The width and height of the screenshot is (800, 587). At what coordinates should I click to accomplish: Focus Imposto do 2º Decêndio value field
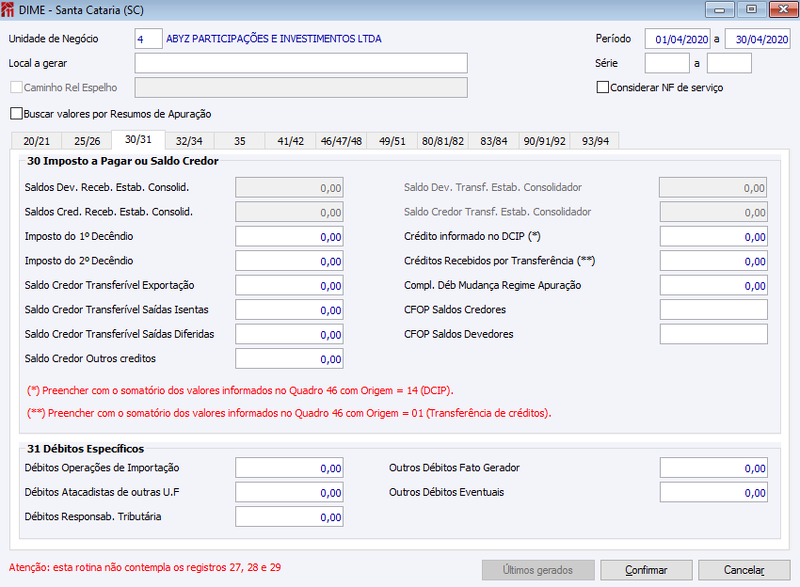(x=289, y=261)
